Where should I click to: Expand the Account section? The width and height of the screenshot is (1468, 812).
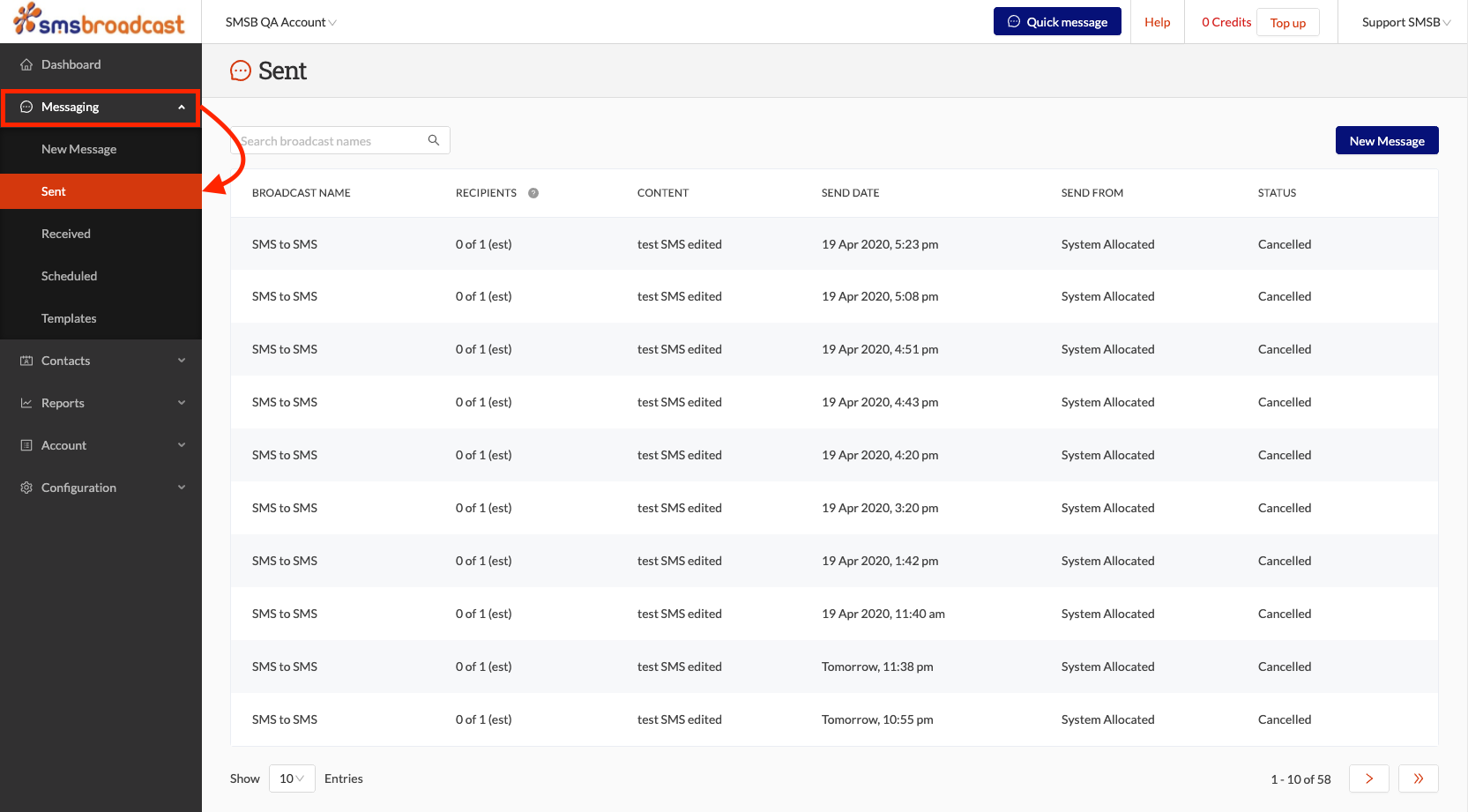[x=182, y=444]
